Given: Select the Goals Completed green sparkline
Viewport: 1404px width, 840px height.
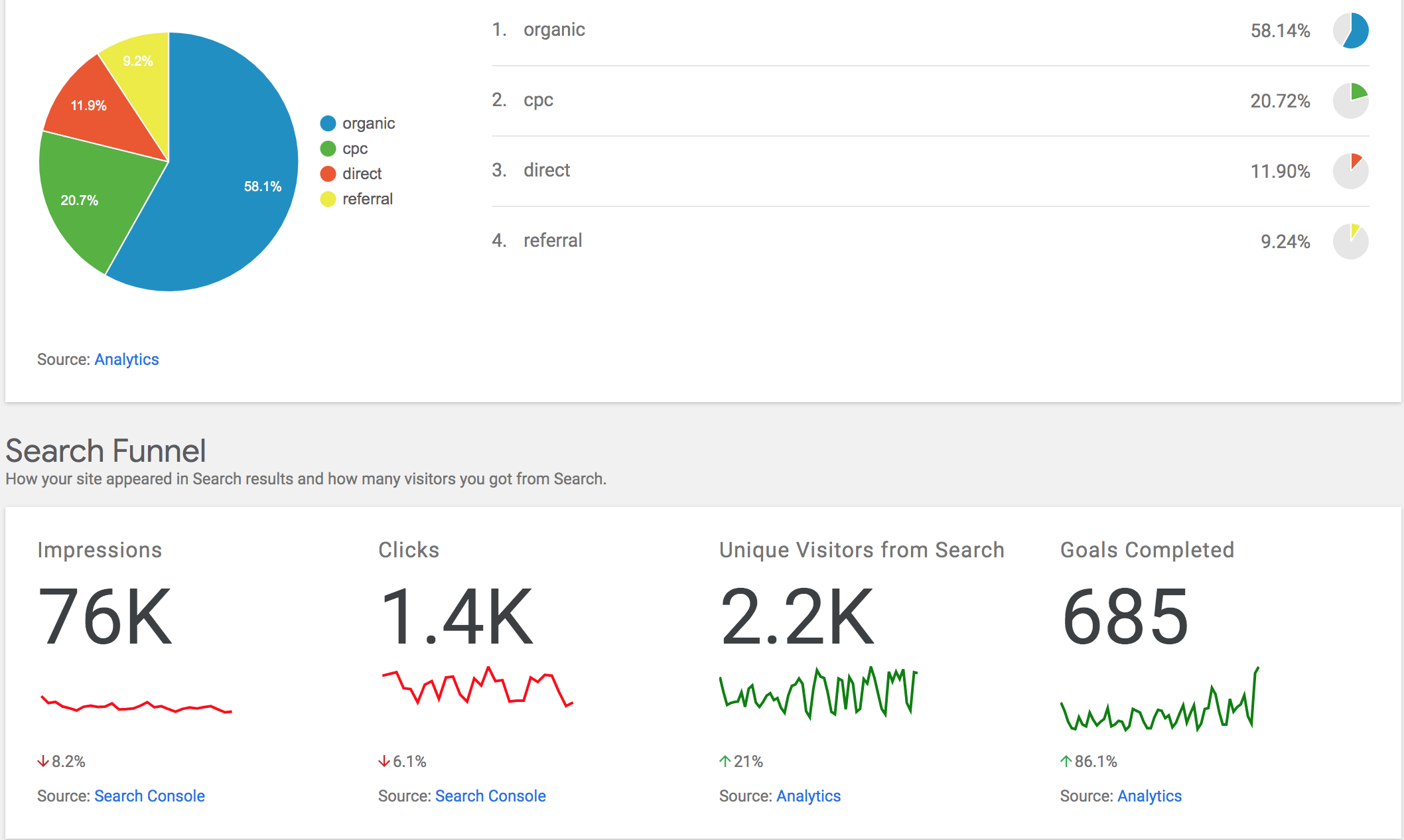Looking at the screenshot, I should click(x=1159, y=710).
